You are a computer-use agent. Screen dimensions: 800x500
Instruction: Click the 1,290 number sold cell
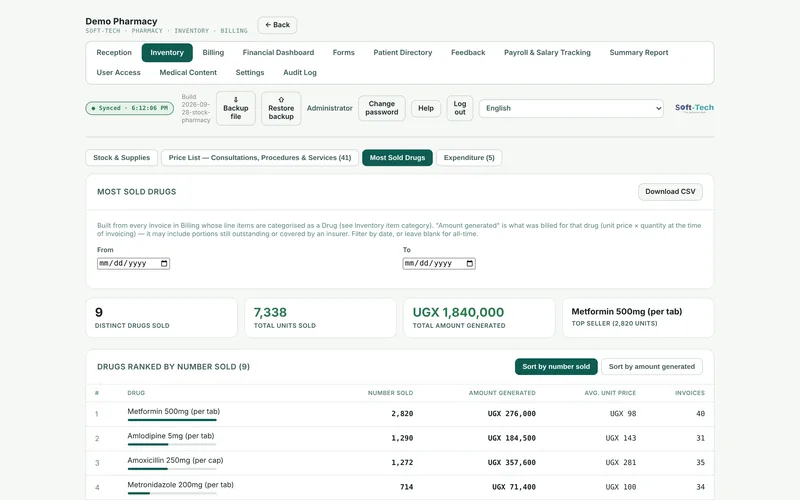click(x=402, y=438)
